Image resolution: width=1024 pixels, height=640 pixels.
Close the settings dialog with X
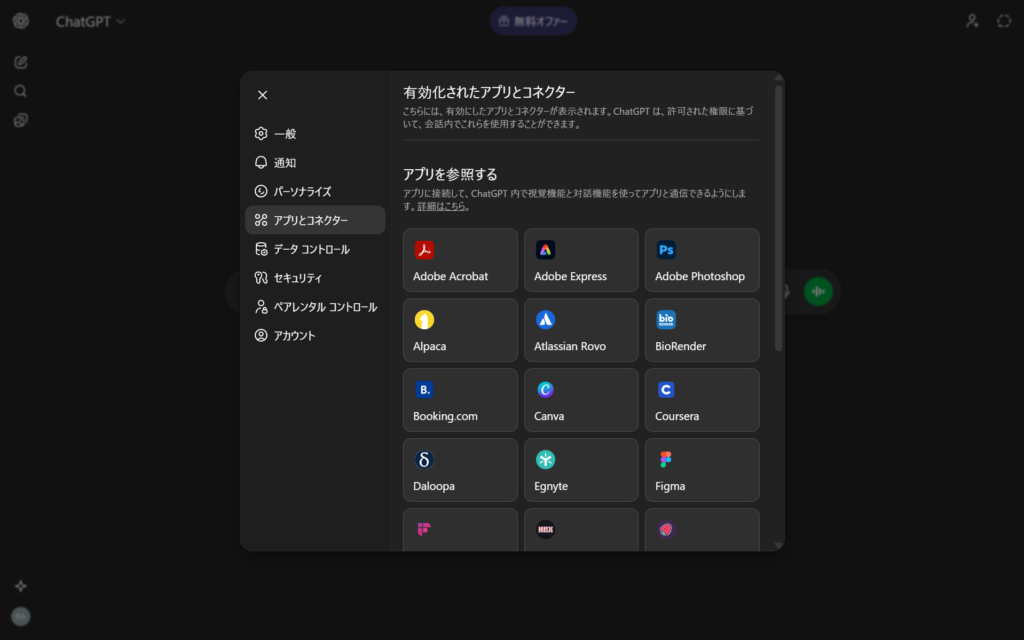click(262, 95)
